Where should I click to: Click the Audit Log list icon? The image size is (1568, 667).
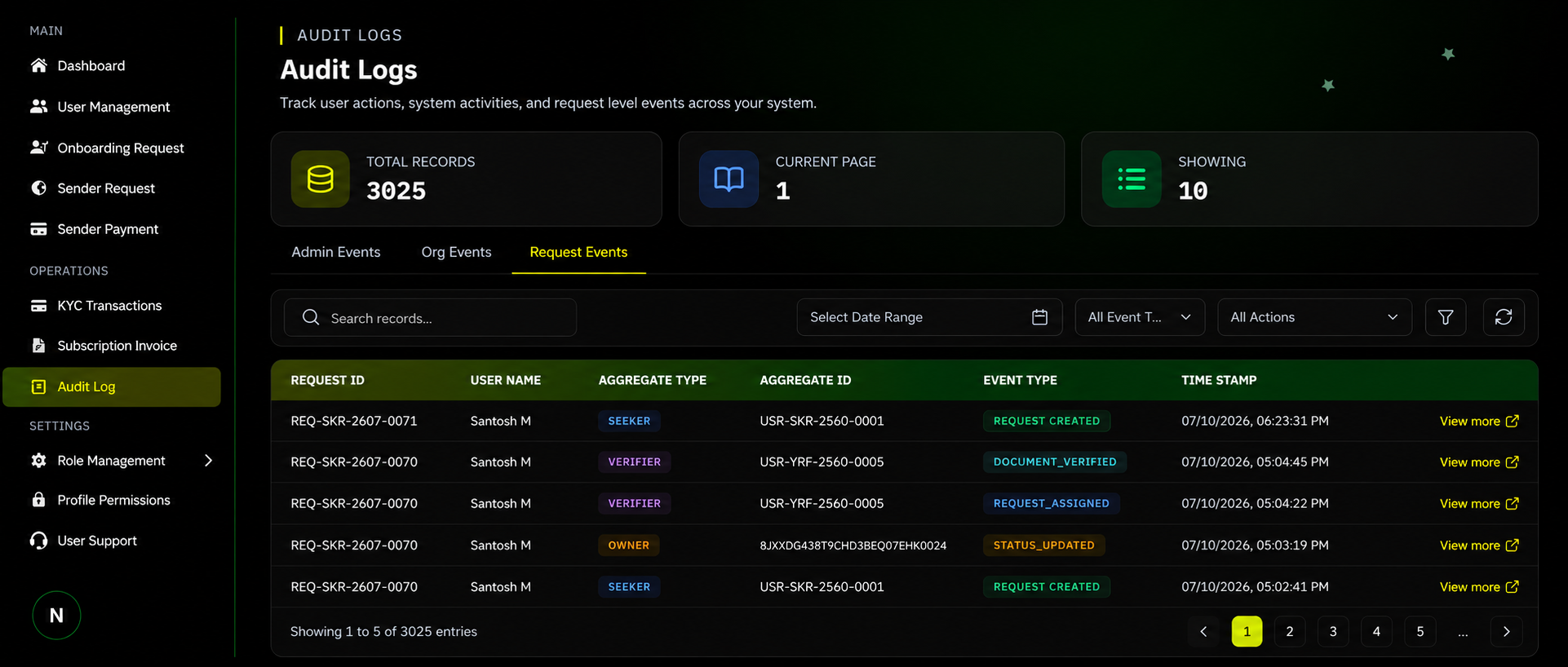tap(38, 387)
